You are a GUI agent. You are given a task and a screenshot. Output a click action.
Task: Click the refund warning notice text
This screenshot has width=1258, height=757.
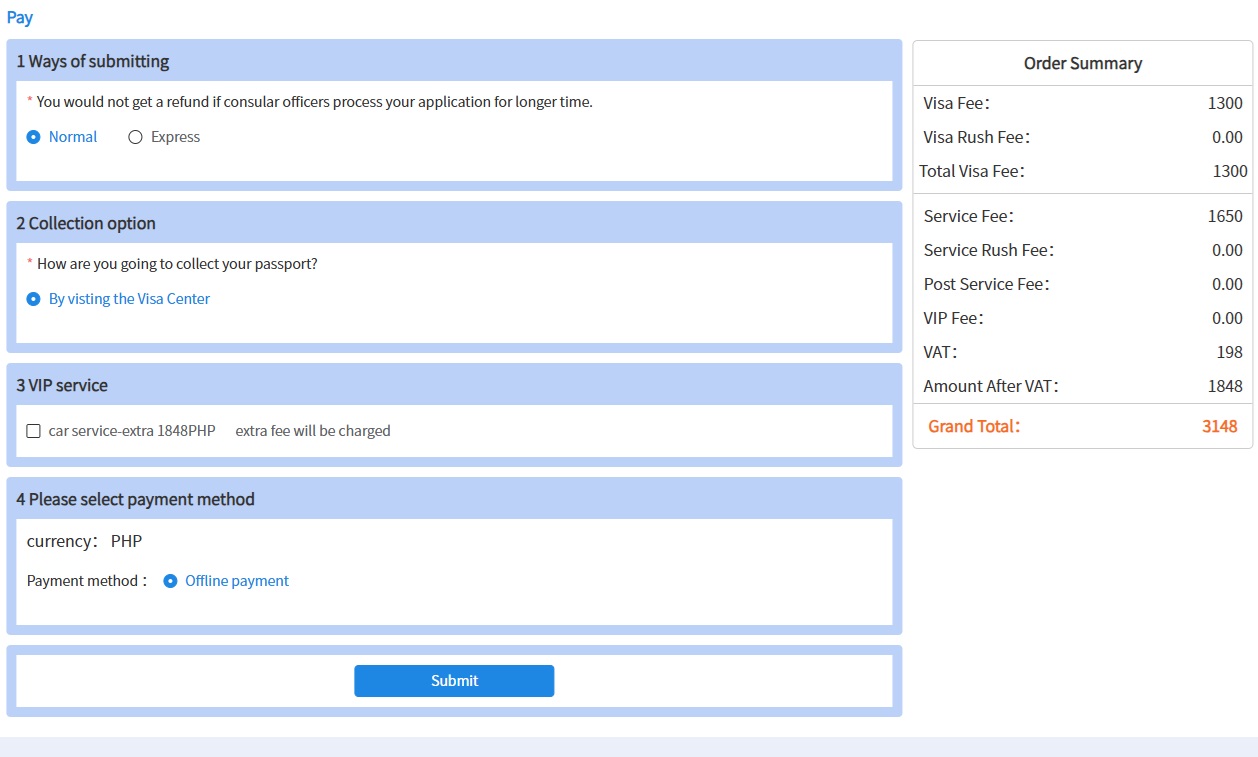coord(314,101)
